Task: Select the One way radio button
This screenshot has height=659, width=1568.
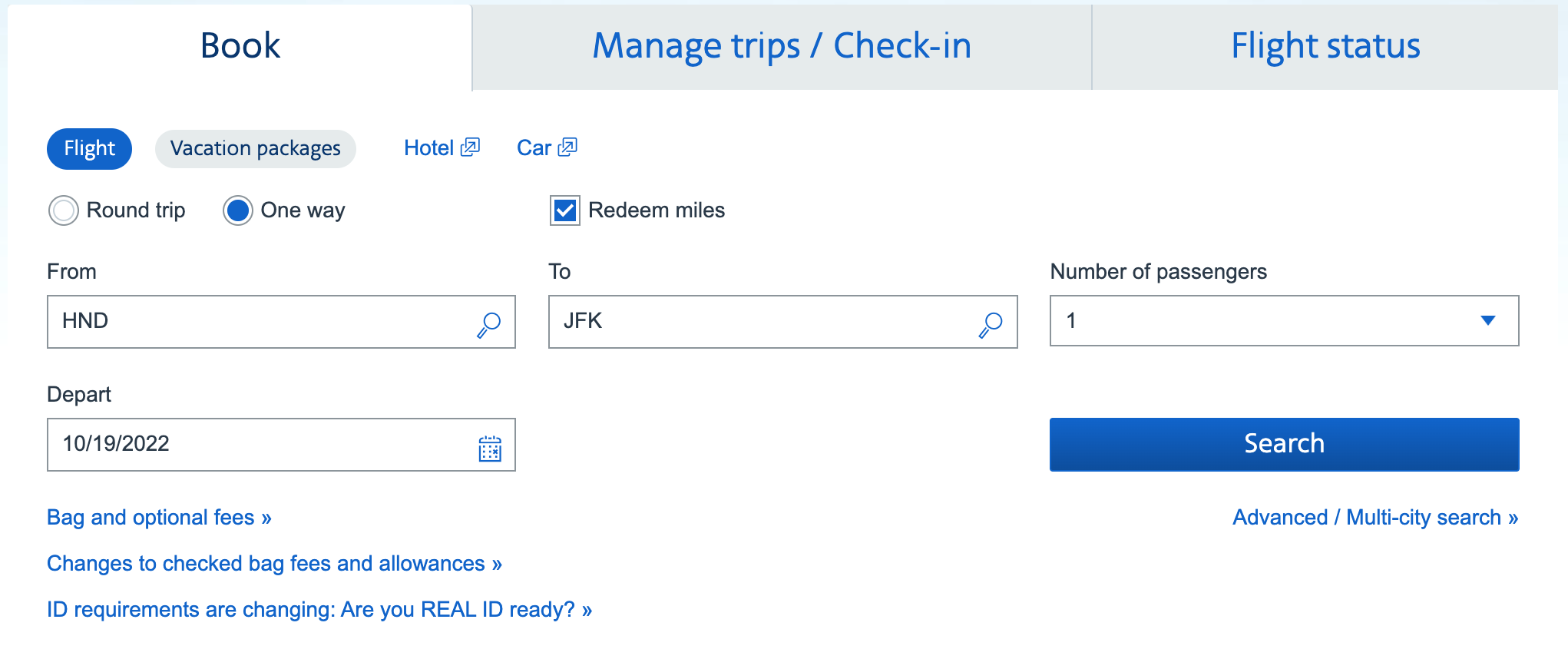Action: (238, 210)
